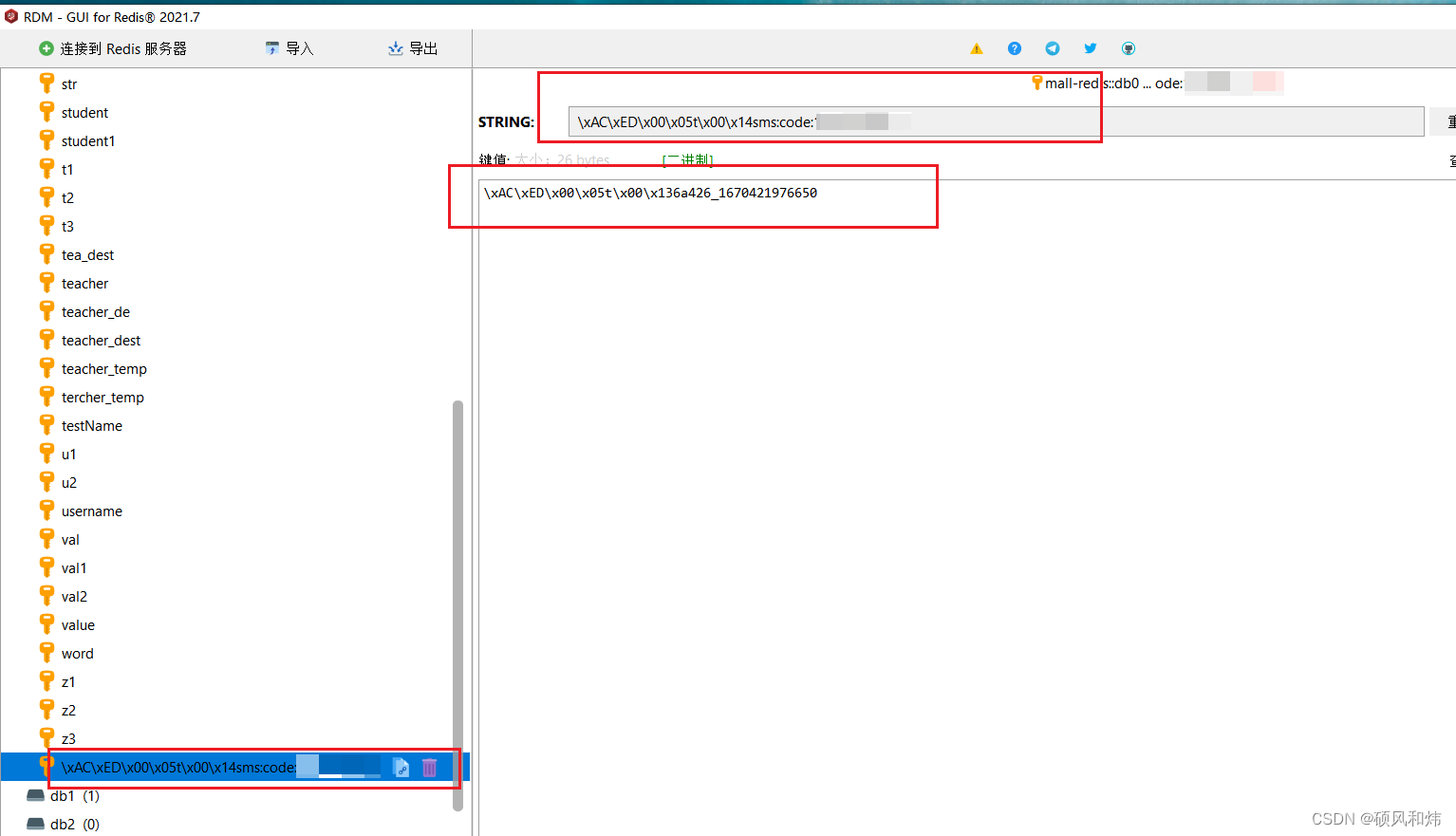Select the tercher_temp key

click(103, 398)
